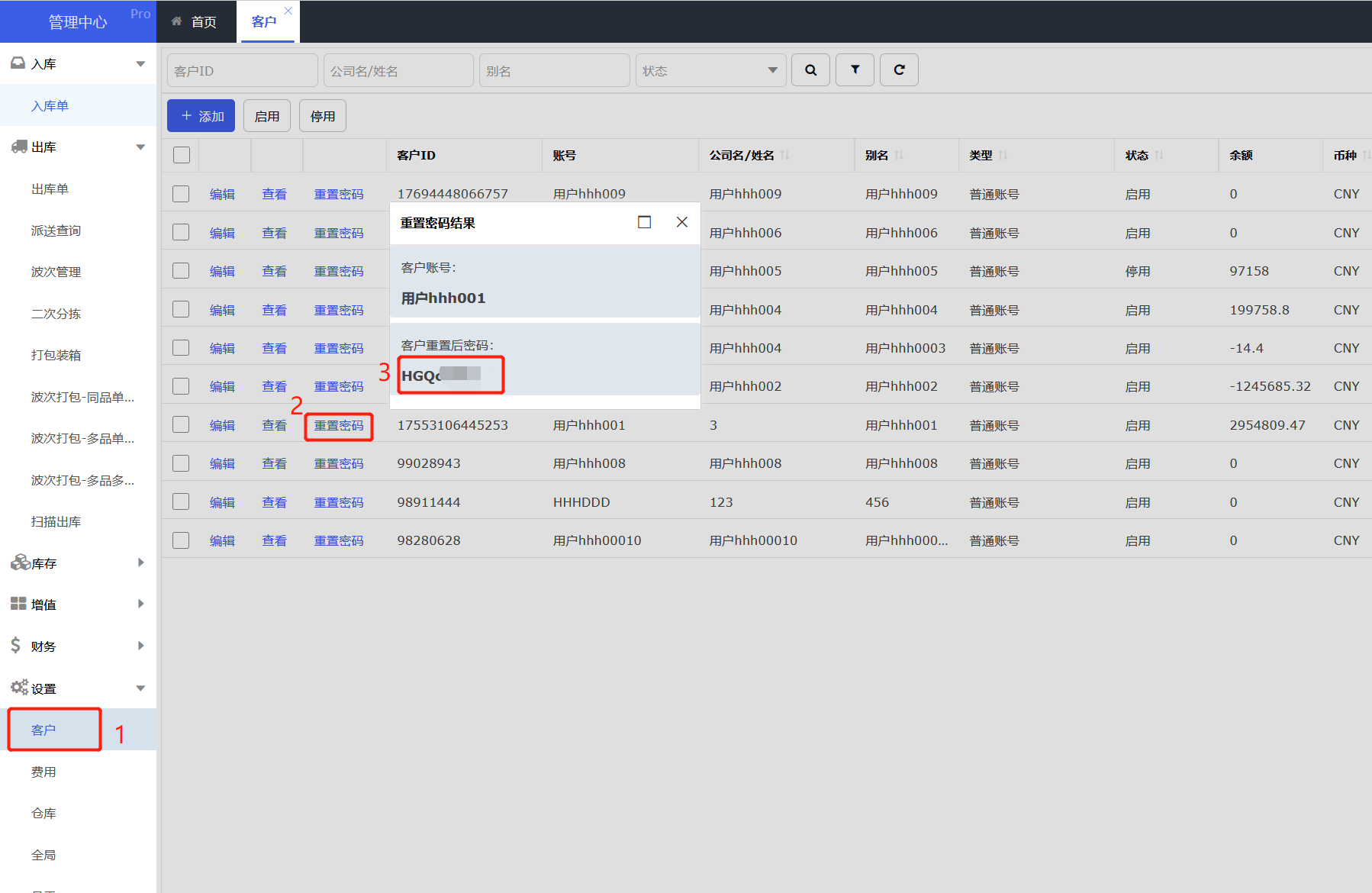Focus the 客户ID search field
1372x893 pixels.
242,70
